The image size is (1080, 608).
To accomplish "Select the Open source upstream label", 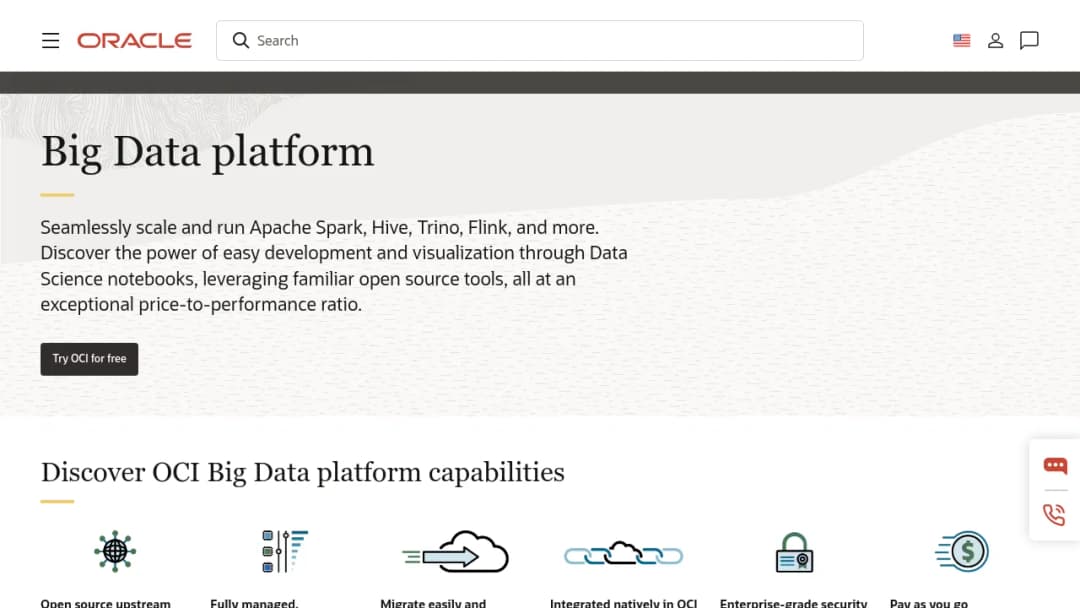I will click(105, 603).
